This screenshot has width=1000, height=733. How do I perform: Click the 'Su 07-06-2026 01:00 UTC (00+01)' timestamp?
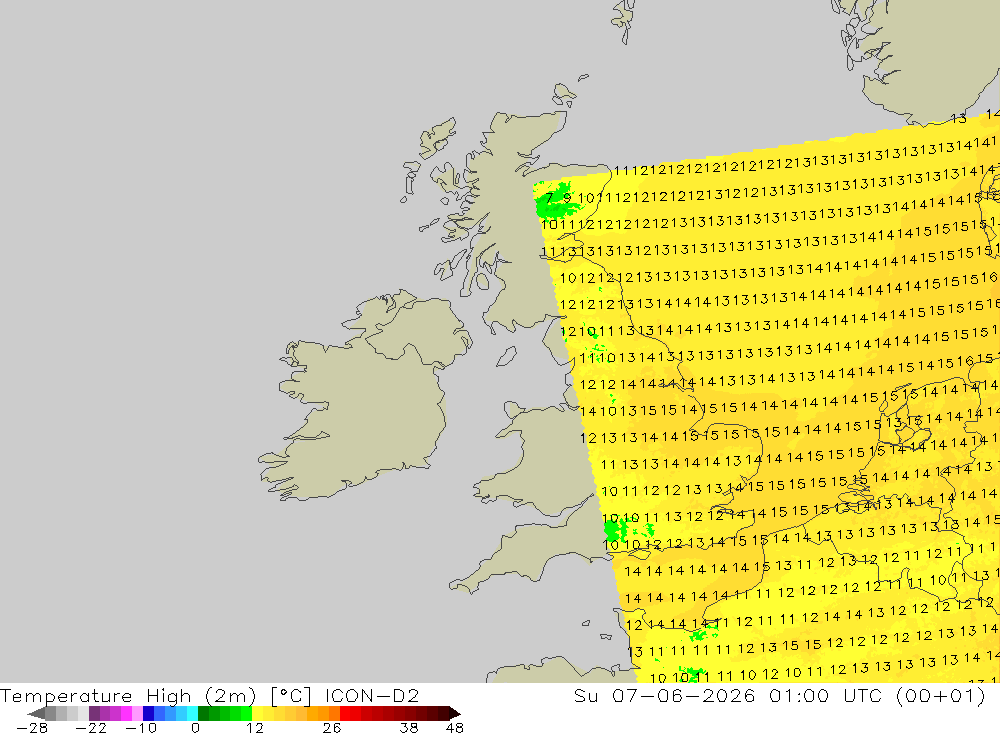click(x=779, y=695)
